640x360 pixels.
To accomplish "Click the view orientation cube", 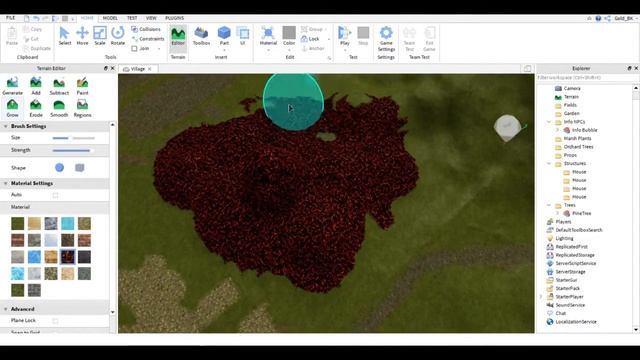I will [507, 128].
